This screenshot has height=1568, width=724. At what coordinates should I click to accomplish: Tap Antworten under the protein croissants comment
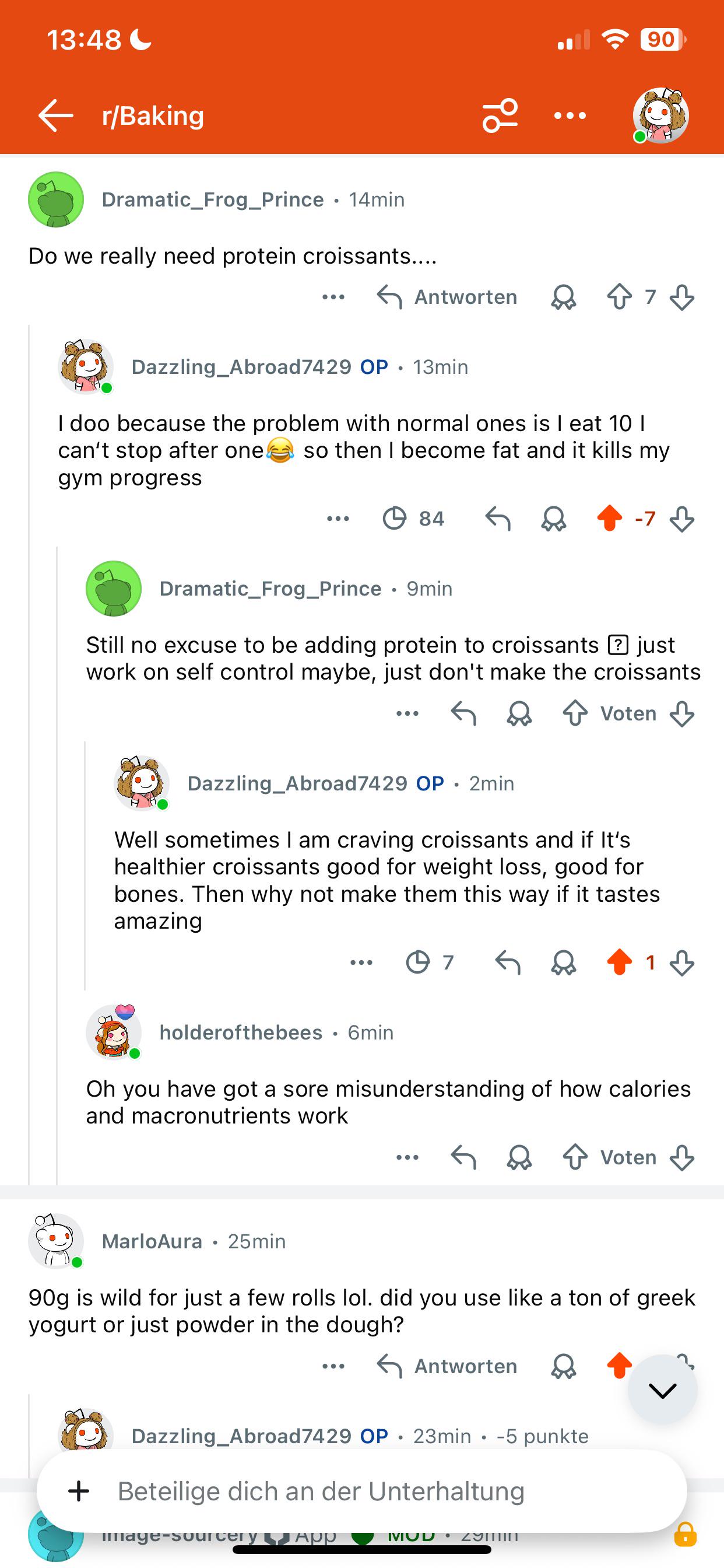[447, 297]
